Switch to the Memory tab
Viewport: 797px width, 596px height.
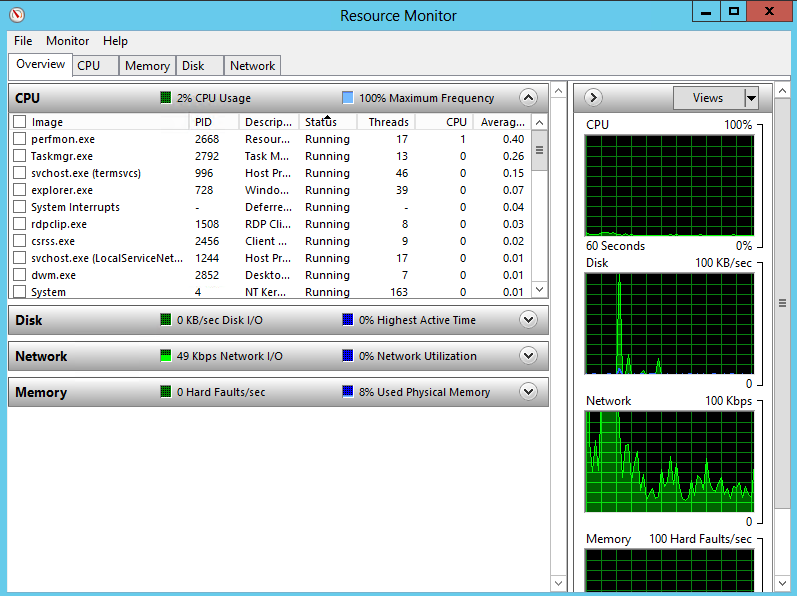tap(147, 66)
